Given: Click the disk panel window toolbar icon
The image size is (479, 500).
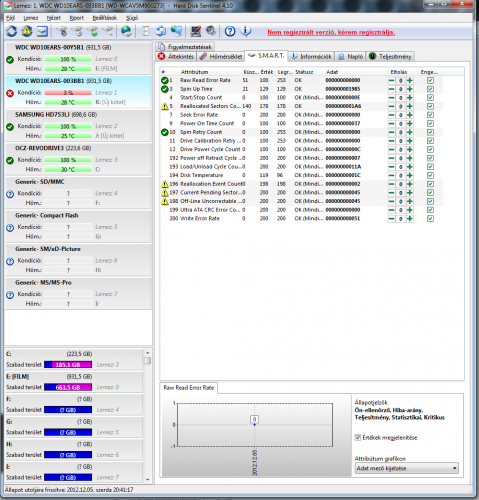Looking at the screenshot, I should [x=42, y=31].
